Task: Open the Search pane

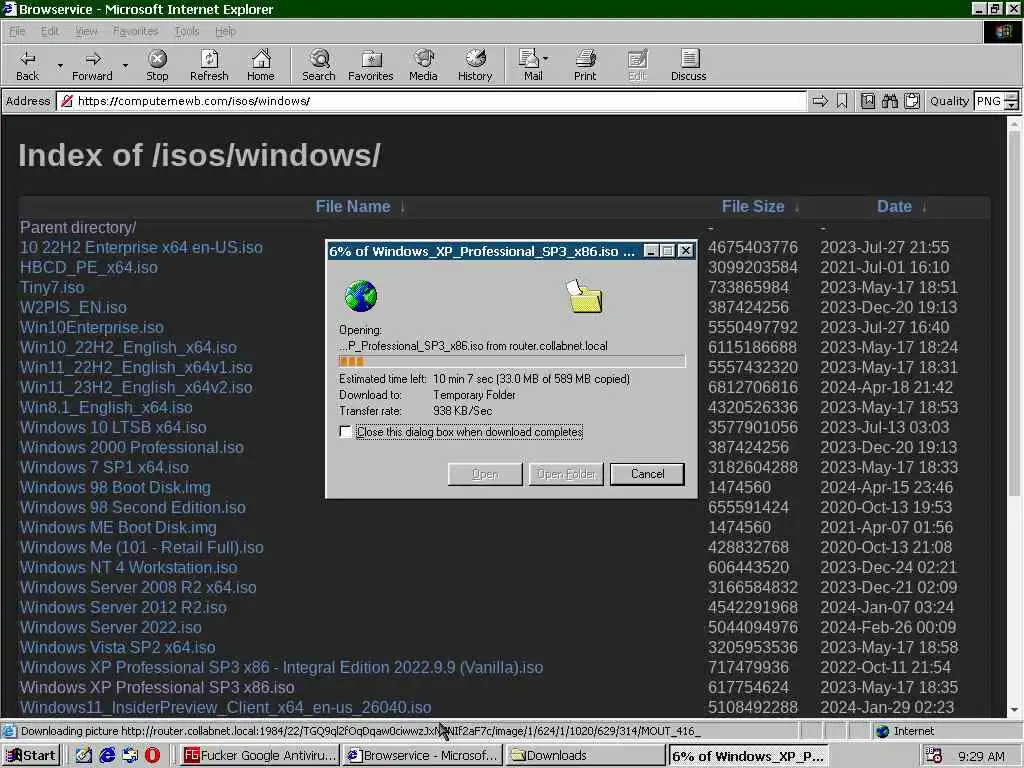Action: [319, 65]
